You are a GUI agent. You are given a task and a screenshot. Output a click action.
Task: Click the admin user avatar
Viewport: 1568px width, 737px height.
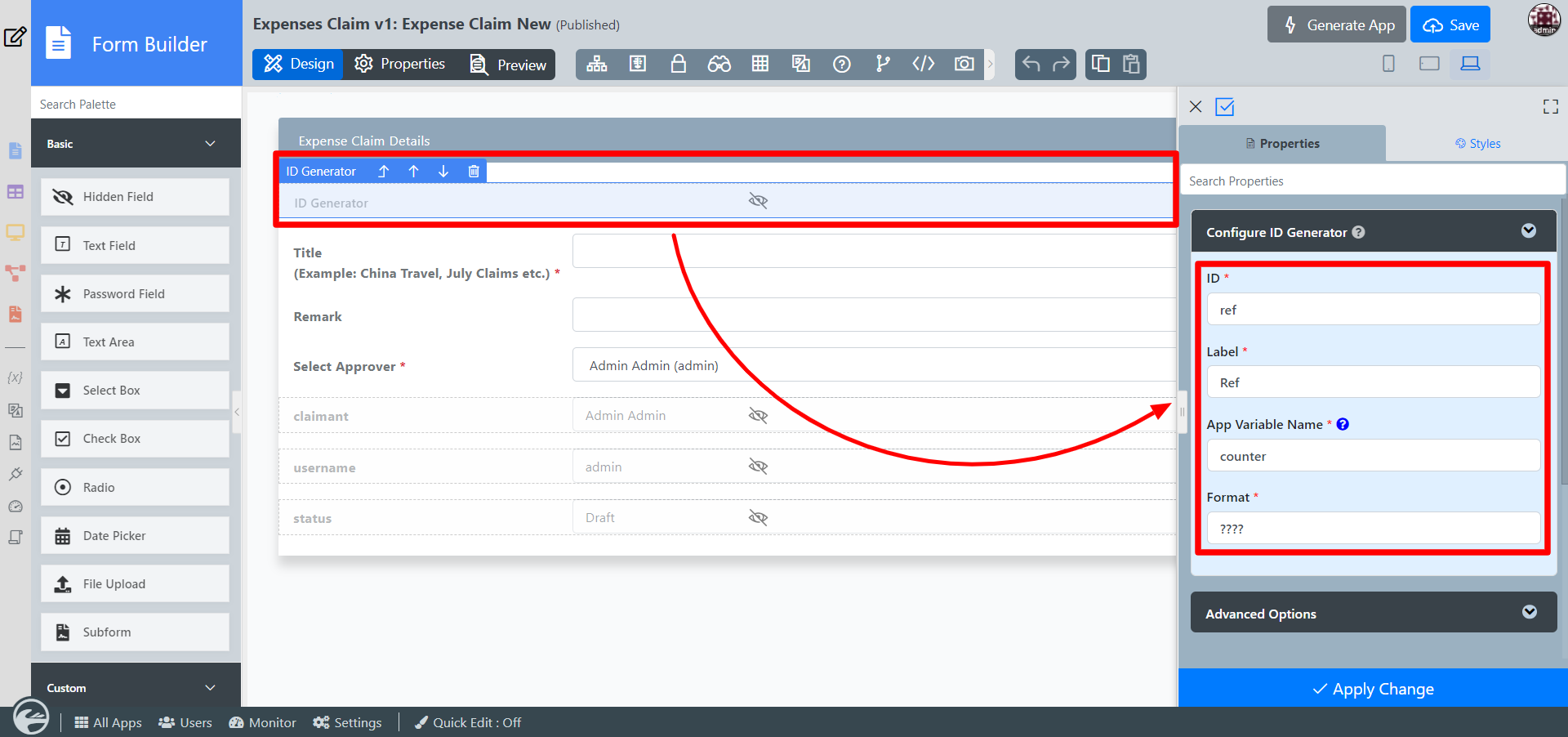pyautogui.click(x=1544, y=20)
